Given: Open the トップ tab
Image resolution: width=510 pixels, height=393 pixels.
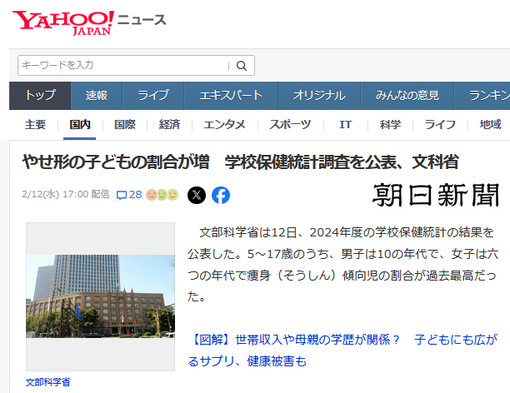Looking at the screenshot, I should click(40, 96).
